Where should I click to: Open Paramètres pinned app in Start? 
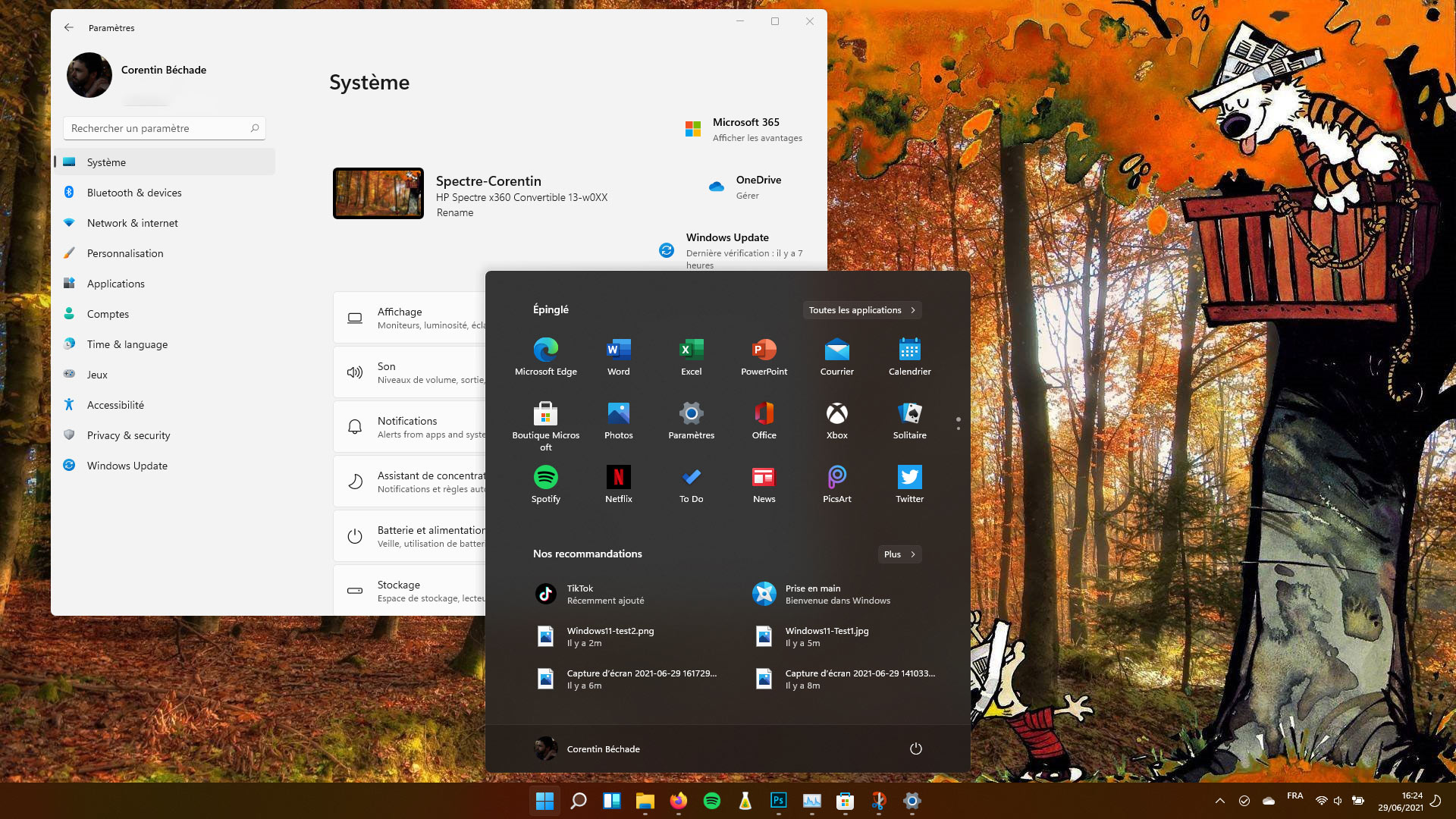[691, 420]
